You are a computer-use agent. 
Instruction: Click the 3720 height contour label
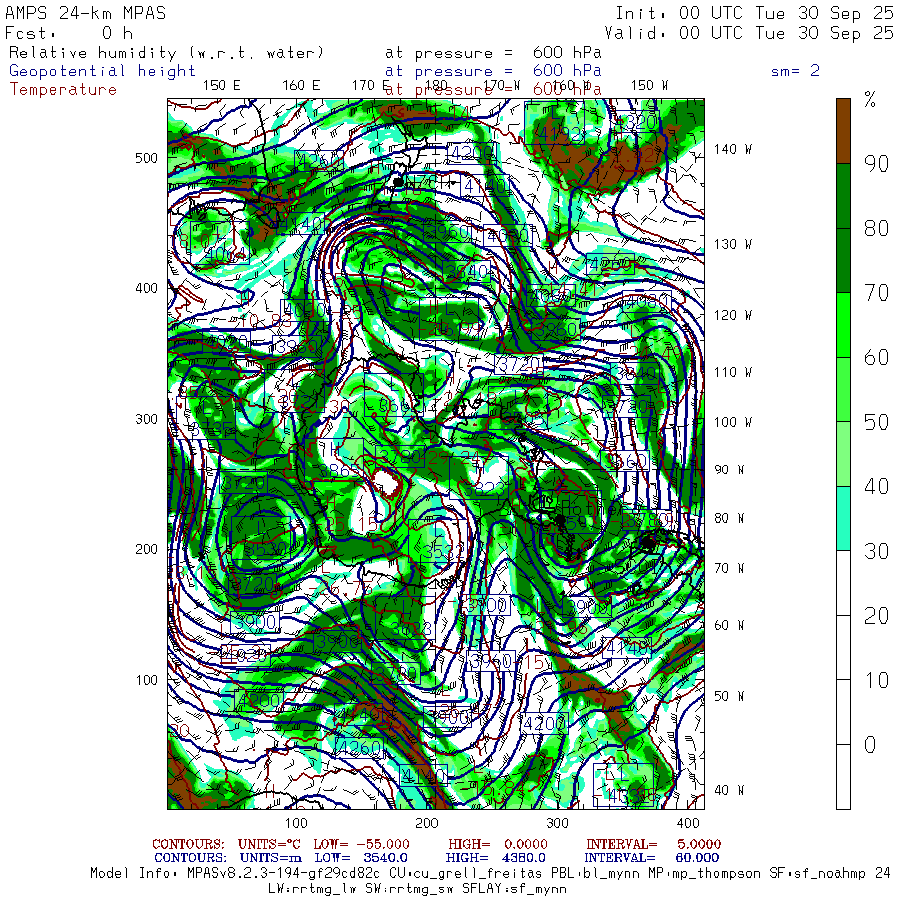(x=516, y=364)
